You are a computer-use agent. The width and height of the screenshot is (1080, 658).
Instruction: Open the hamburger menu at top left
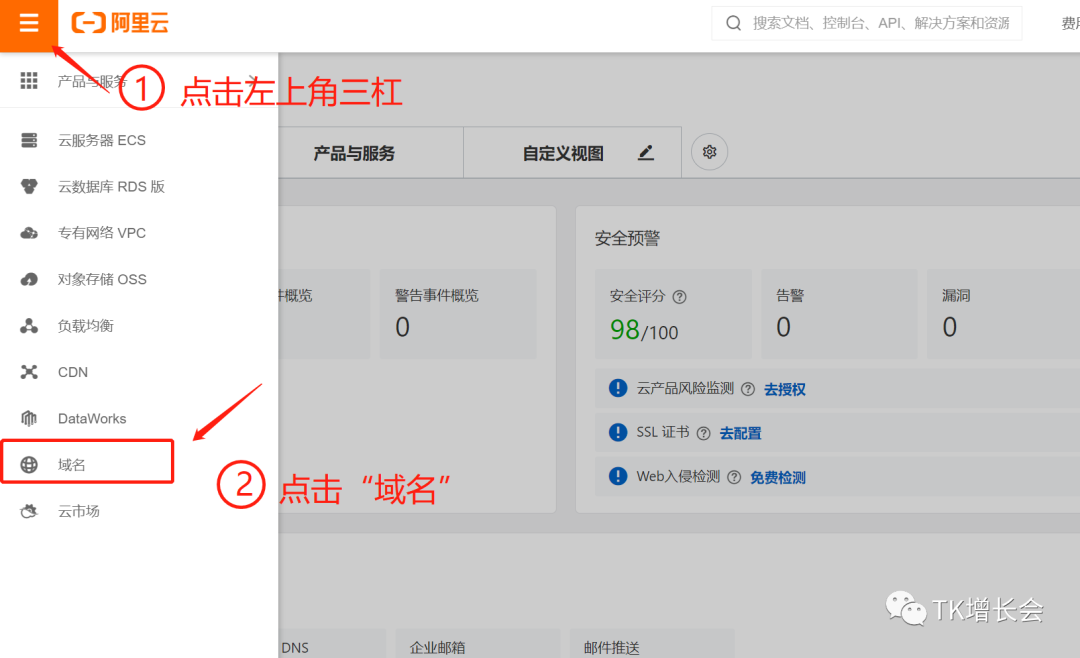[x=28, y=24]
